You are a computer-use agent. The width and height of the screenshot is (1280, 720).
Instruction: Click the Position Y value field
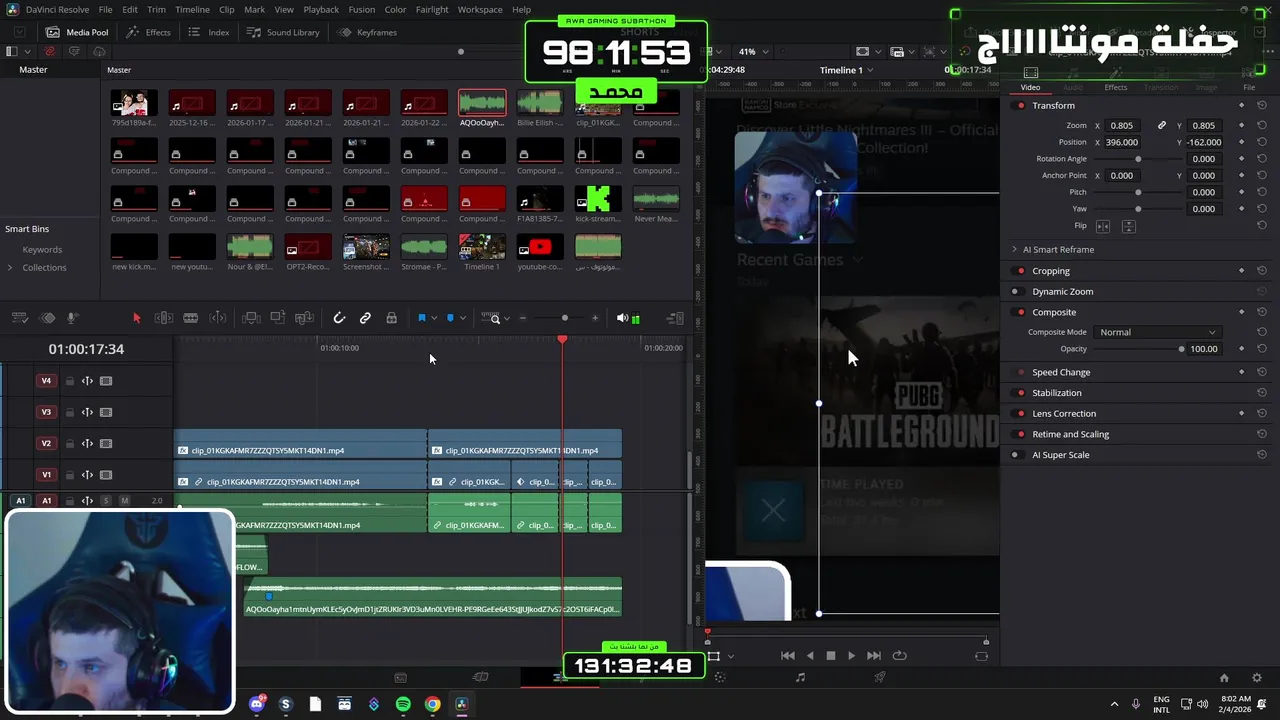point(1204,142)
